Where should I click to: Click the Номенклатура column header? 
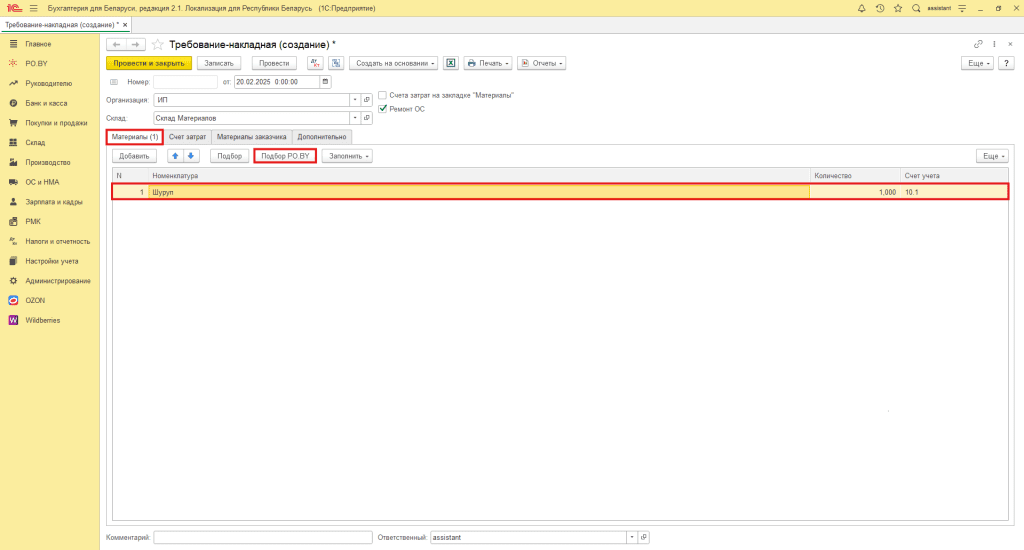[x=479, y=176]
